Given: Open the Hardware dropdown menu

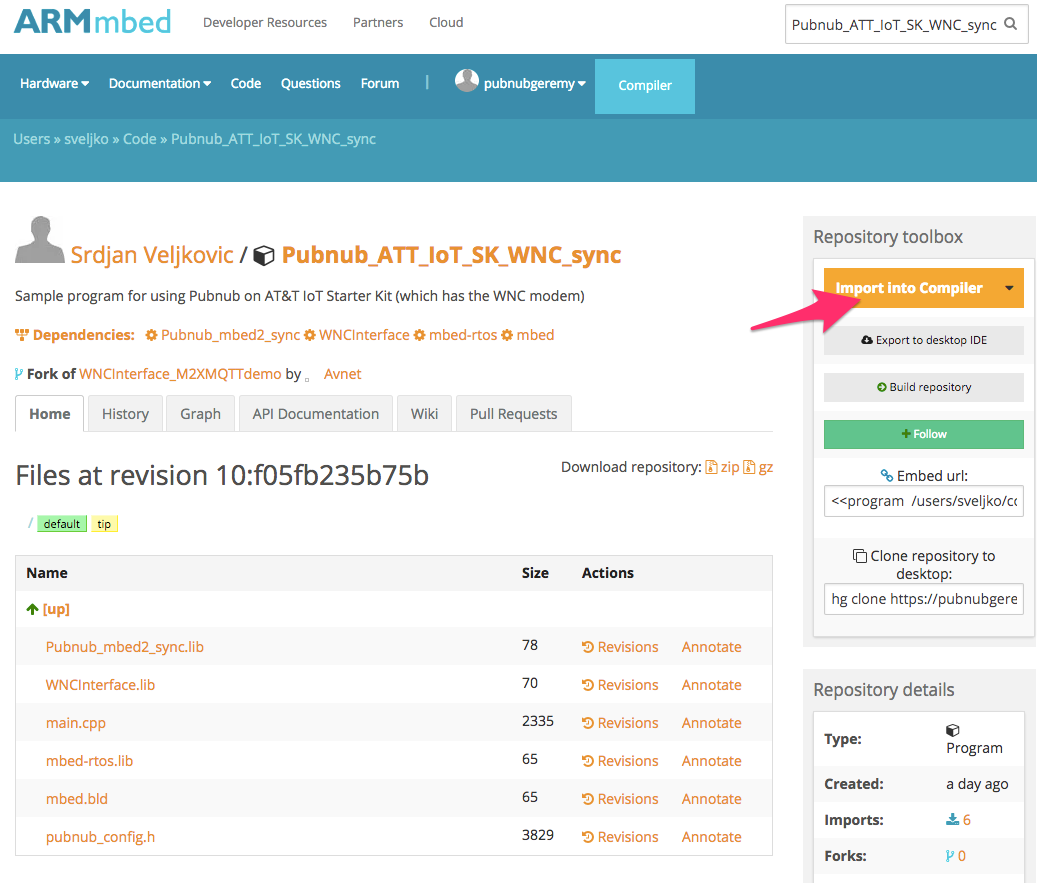Looking at the screenshot, I should 54,84.
